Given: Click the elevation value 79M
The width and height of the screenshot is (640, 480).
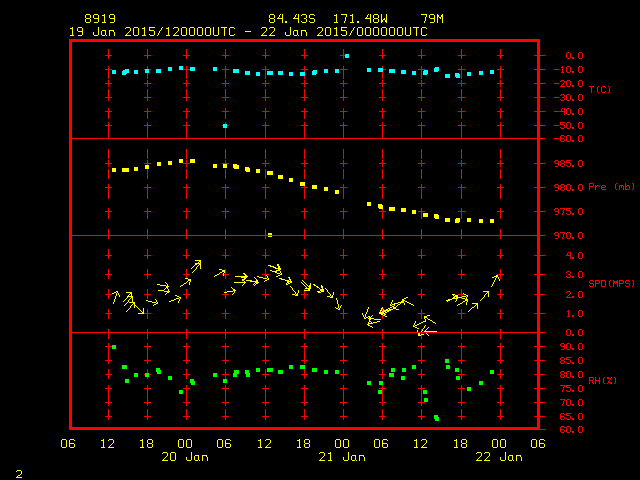Looking at the screenshot, I should coord(432,19).
